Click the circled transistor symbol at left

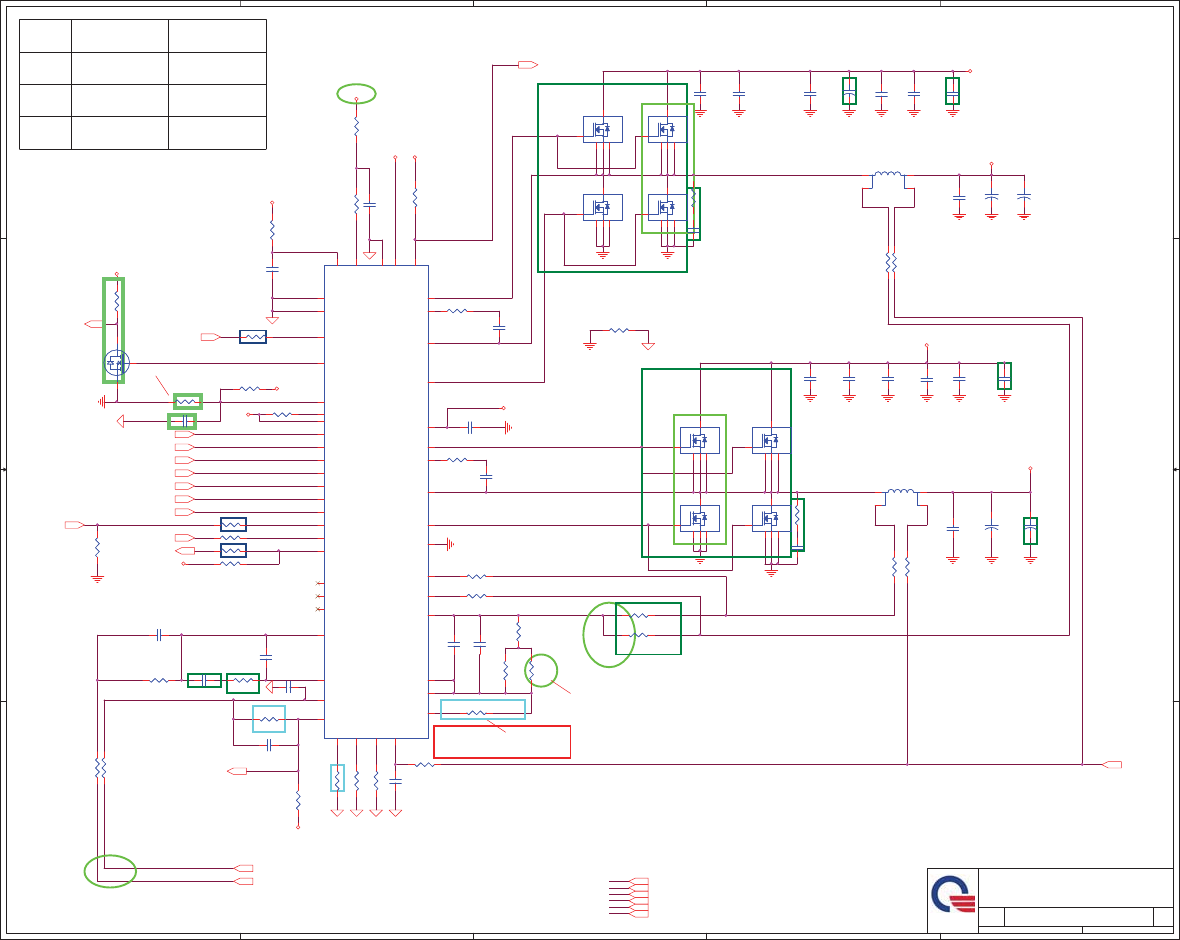tap(117, 363)
